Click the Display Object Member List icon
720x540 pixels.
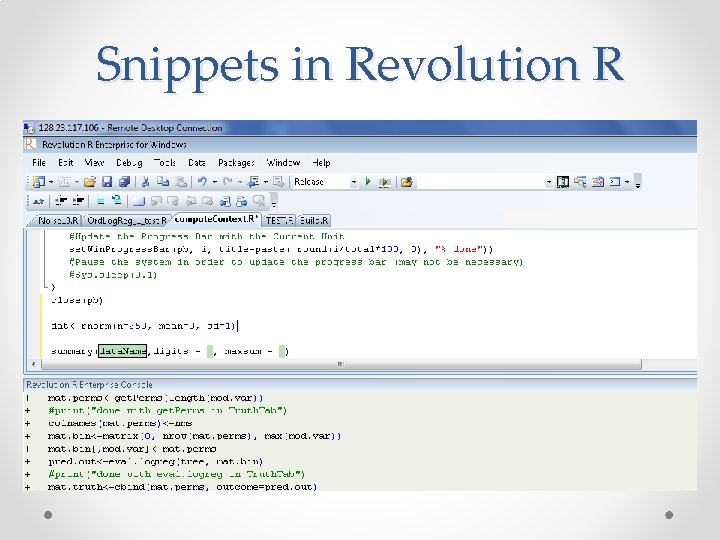tap(39, 201)
